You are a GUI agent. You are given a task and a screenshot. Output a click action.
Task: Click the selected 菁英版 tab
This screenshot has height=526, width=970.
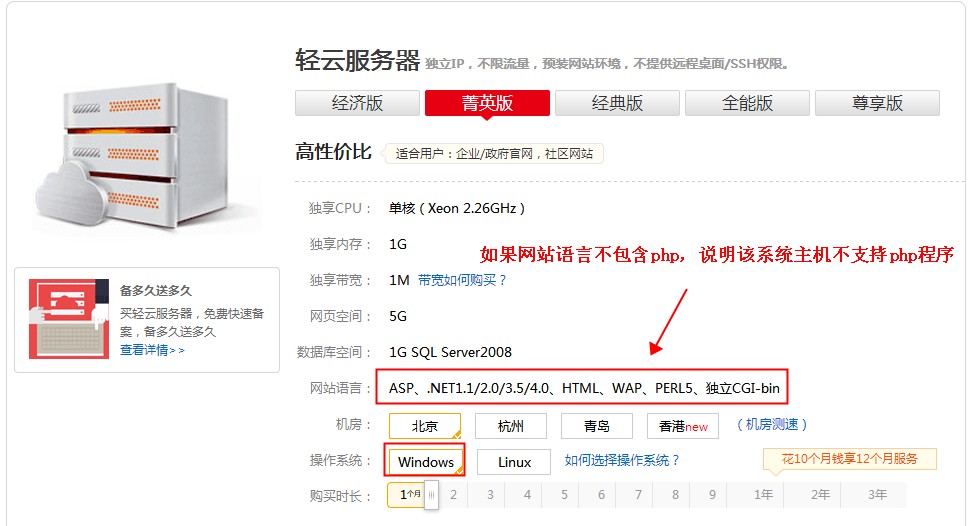tap(487, 103)
